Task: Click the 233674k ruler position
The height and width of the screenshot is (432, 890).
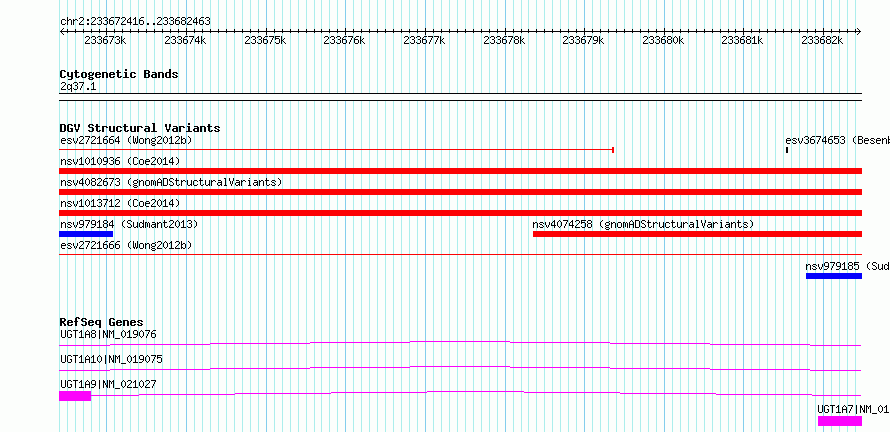Action: tap(186, 41)
